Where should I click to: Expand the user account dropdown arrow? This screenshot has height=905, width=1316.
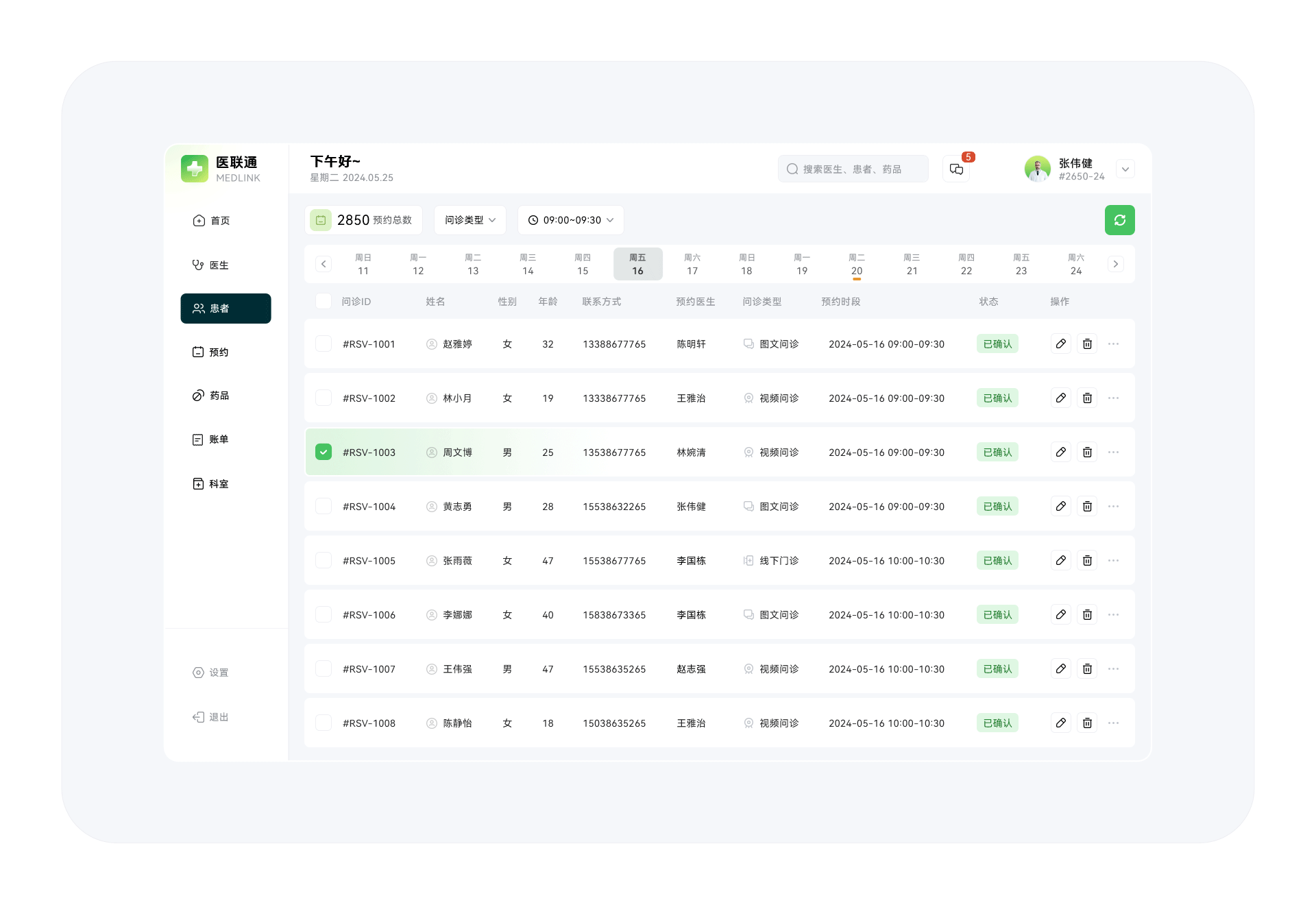click(x=1125, y=169)
